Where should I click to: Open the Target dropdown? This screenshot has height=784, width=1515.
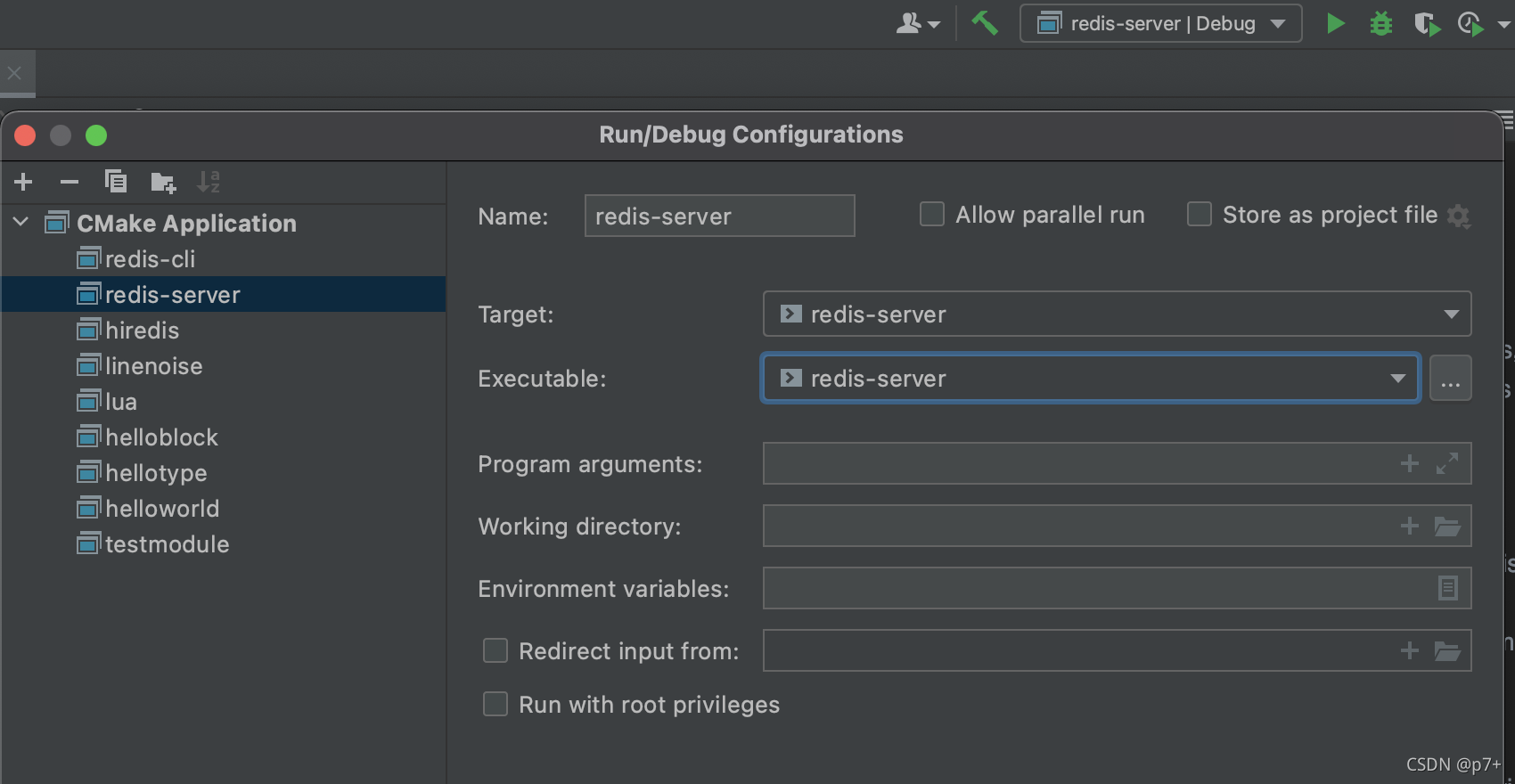coord(1451,314)
